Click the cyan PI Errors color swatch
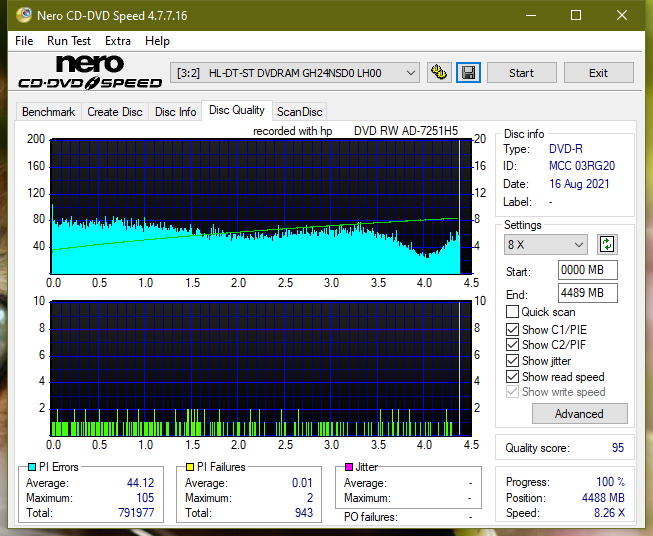 click(32, 467)
